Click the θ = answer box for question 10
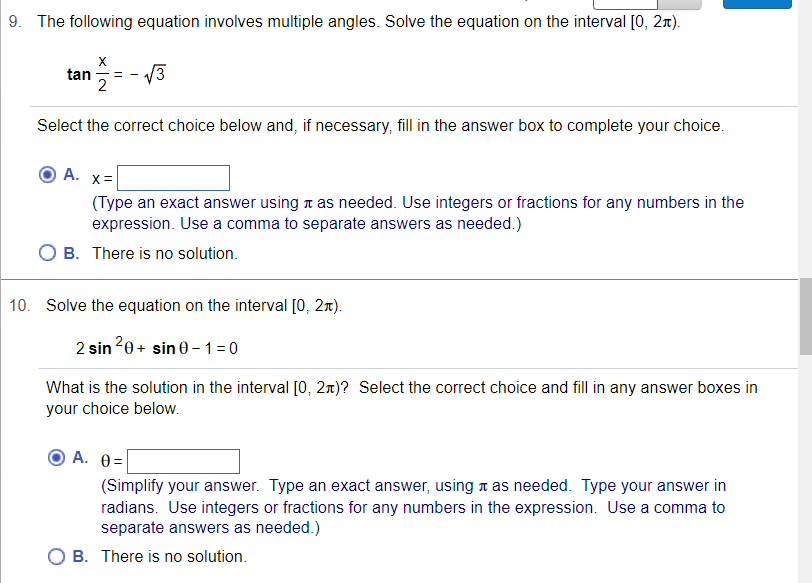Viewport: 812px width, 583px height. (183, 461)
